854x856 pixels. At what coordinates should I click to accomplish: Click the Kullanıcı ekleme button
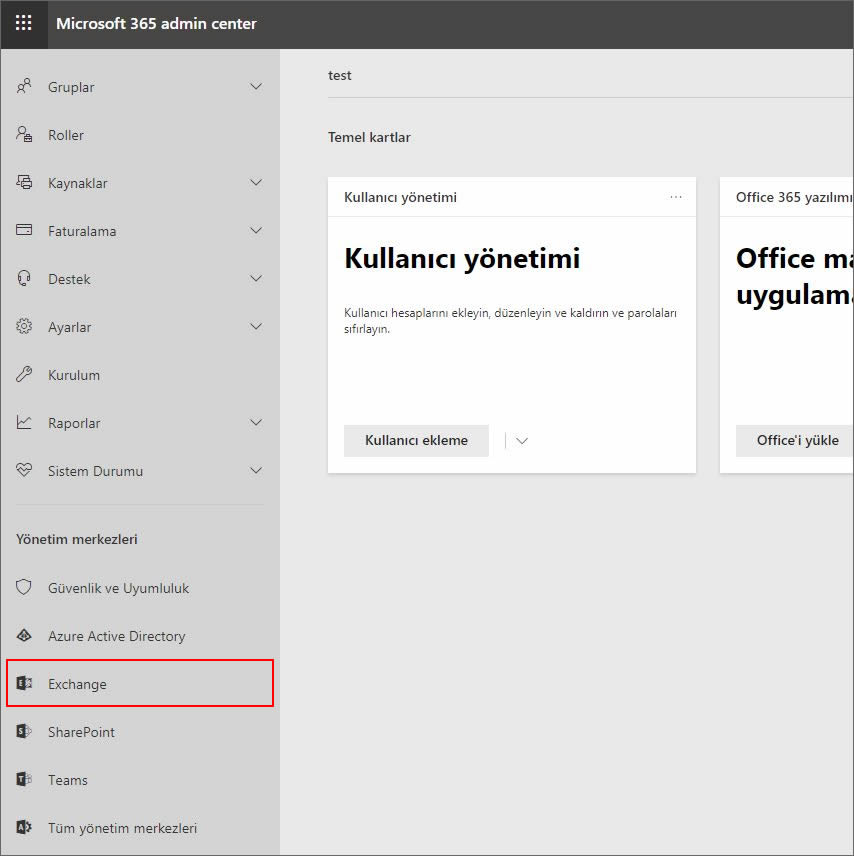click(x=416, y=441)
